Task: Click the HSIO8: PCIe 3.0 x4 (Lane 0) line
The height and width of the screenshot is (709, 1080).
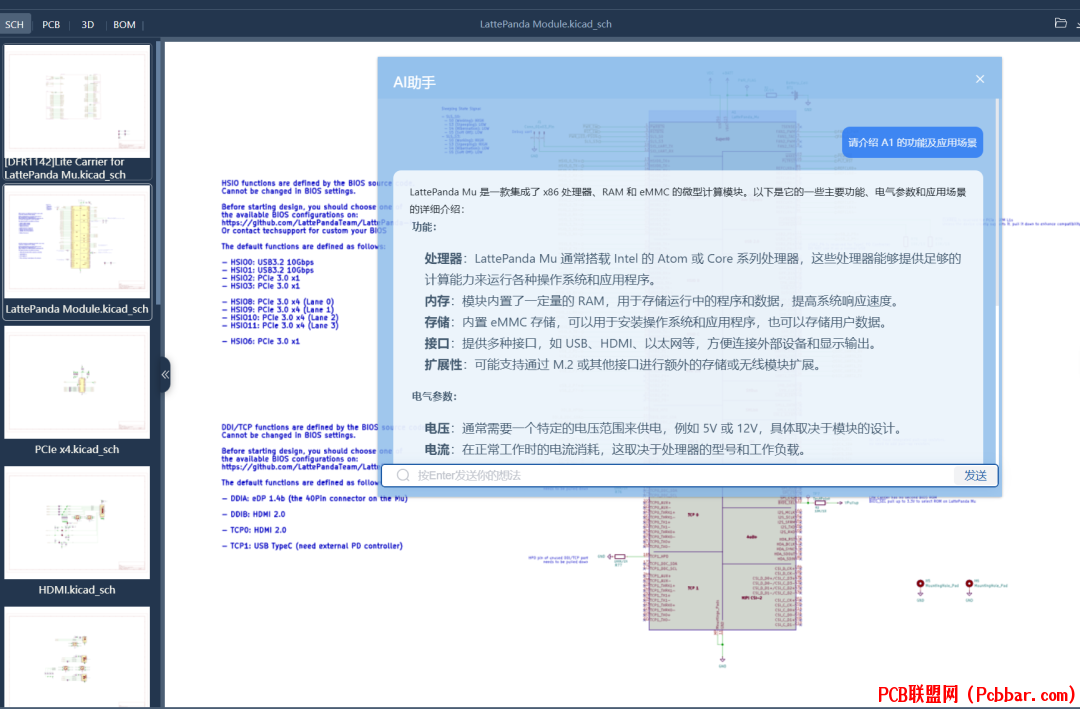Action: pos(278,302)
